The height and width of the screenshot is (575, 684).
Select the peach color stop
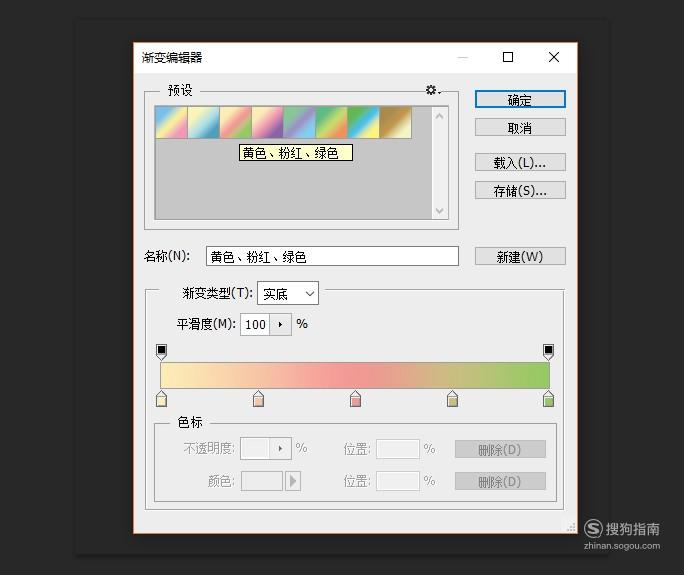258,399
